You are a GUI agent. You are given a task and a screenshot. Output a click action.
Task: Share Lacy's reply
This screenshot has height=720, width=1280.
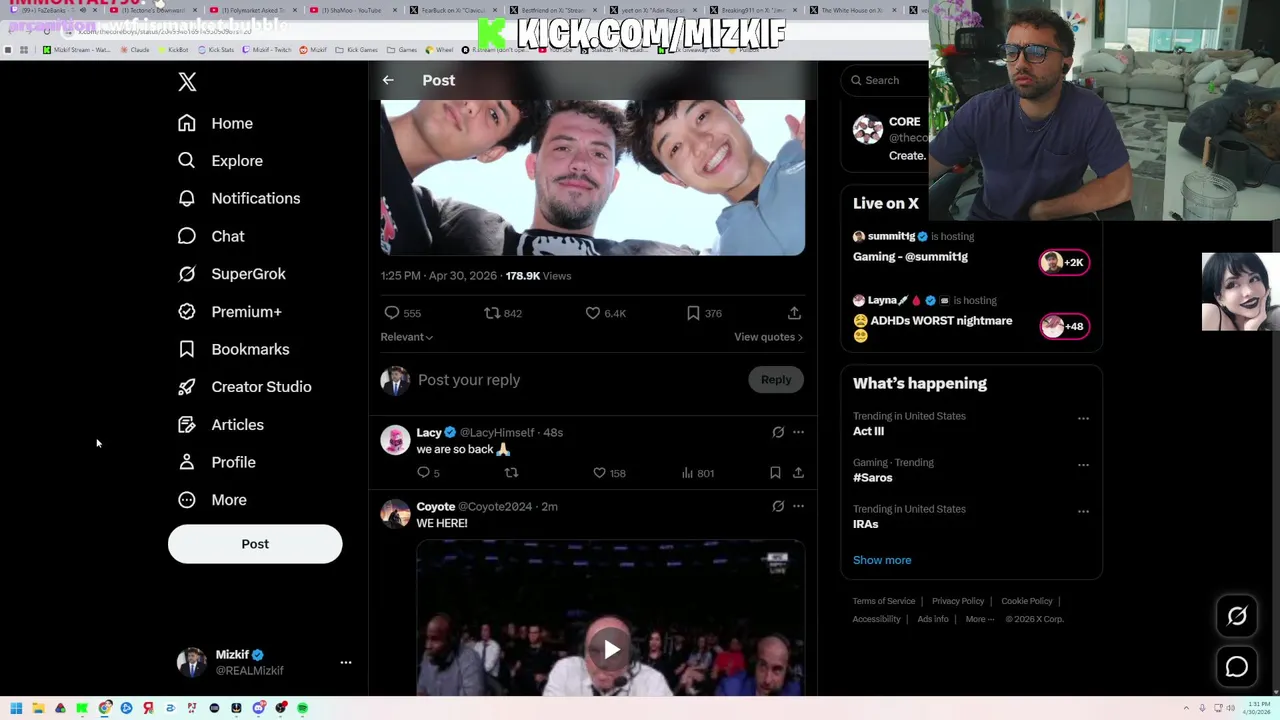[798, 473]
